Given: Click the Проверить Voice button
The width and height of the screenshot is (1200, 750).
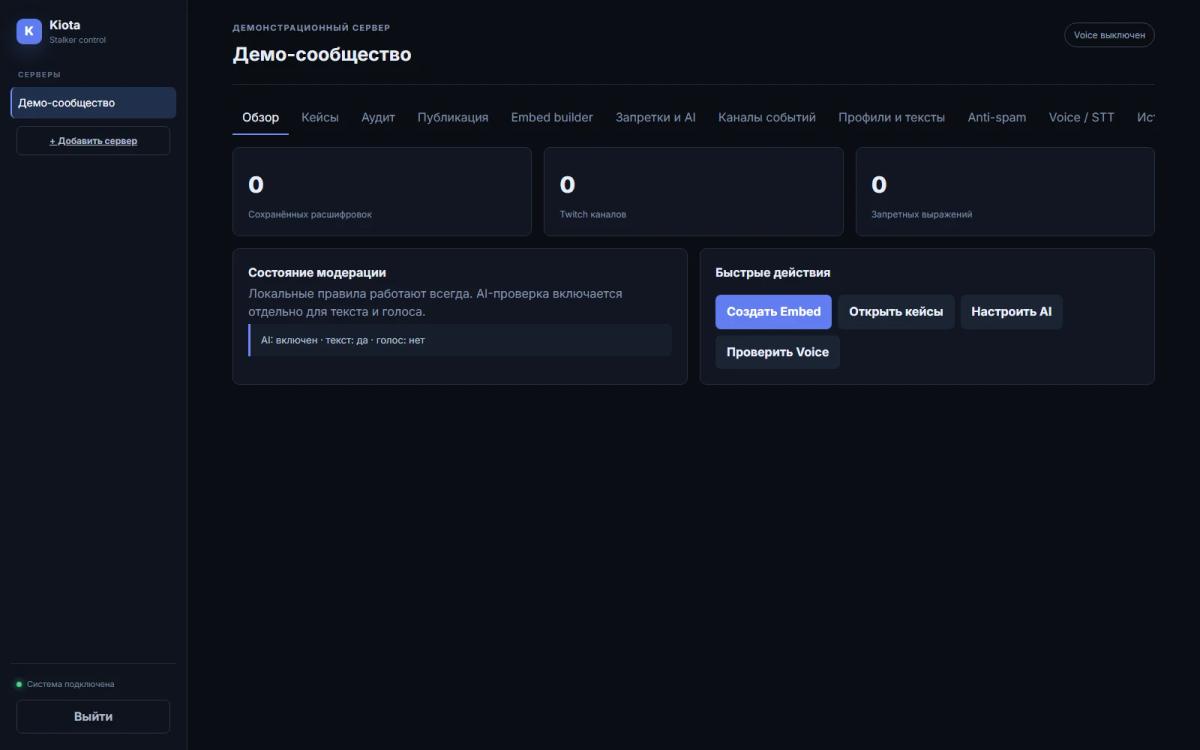Looking at the screenshot, I should click(x=777, y=352).
